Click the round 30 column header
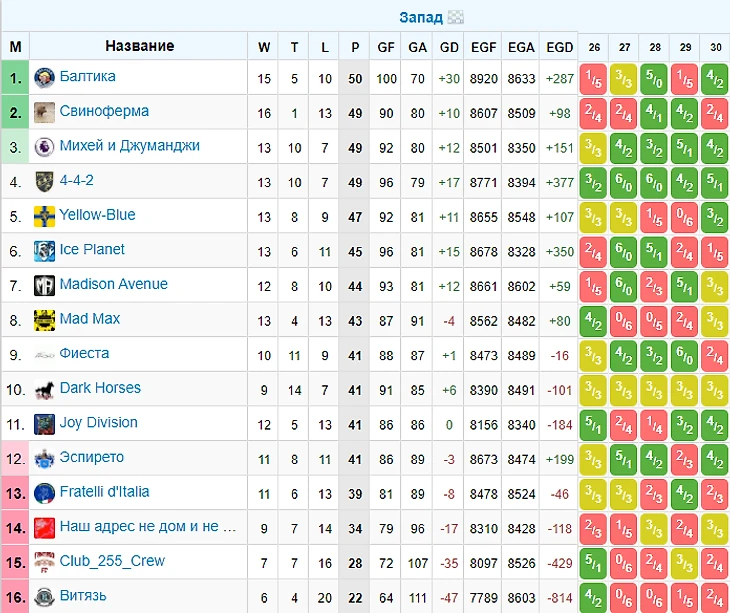Screen dimensions: 730x613 [x=716, y=46]
